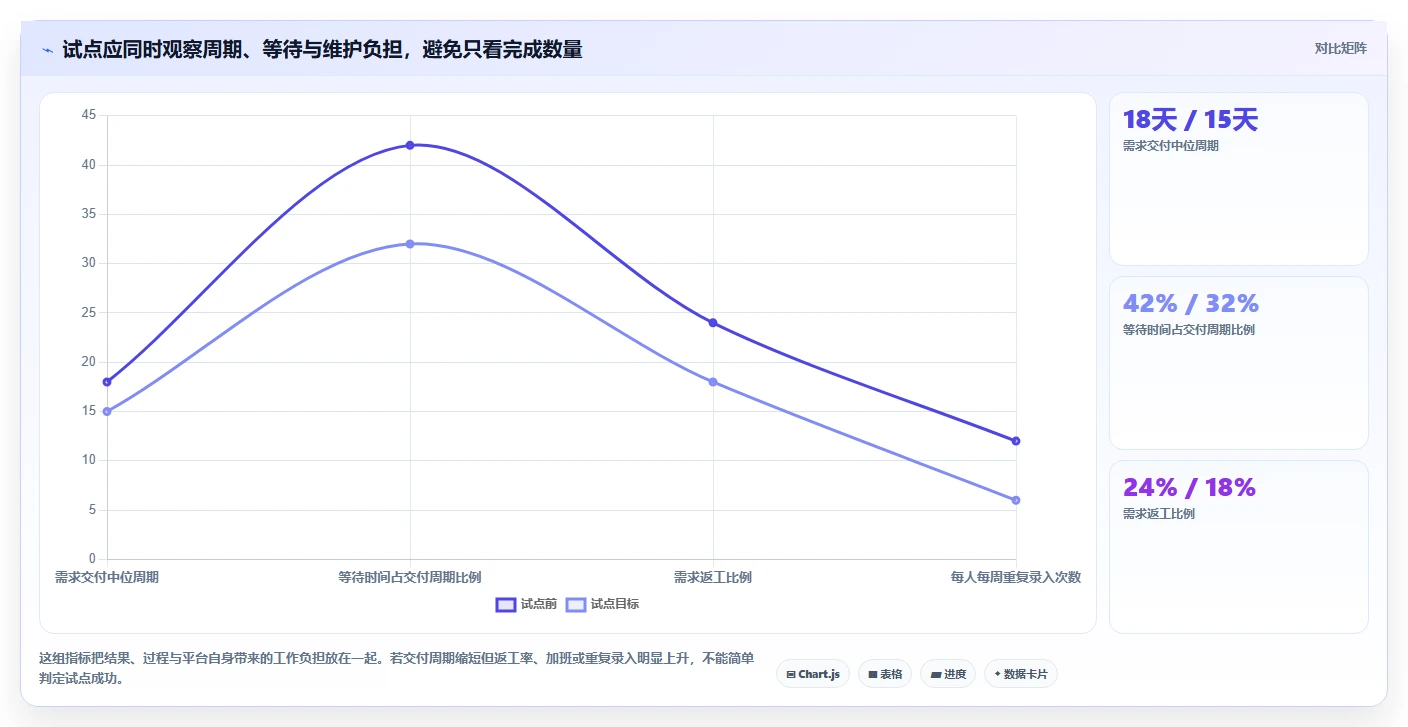Click the header title 试点应同时观察周期

[322, 49]
